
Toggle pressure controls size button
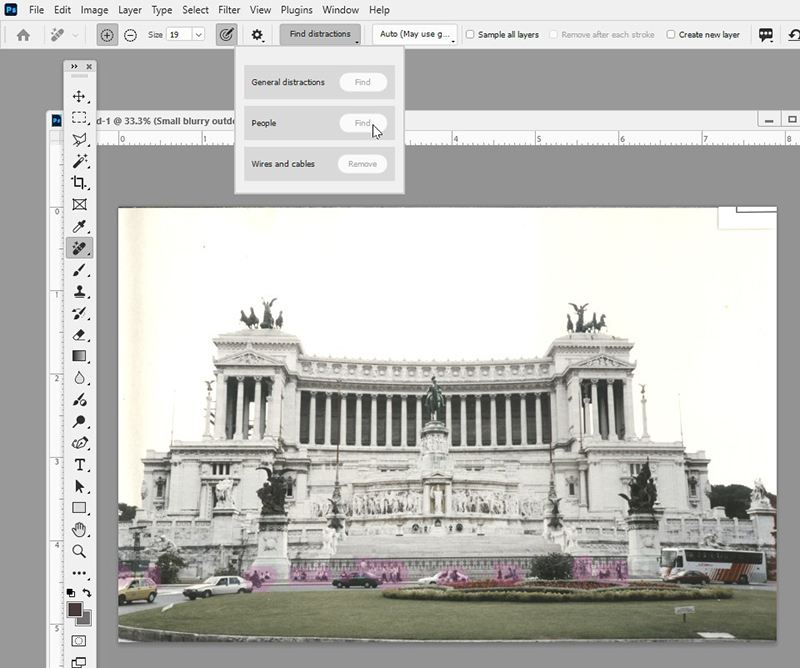point(226,35)
